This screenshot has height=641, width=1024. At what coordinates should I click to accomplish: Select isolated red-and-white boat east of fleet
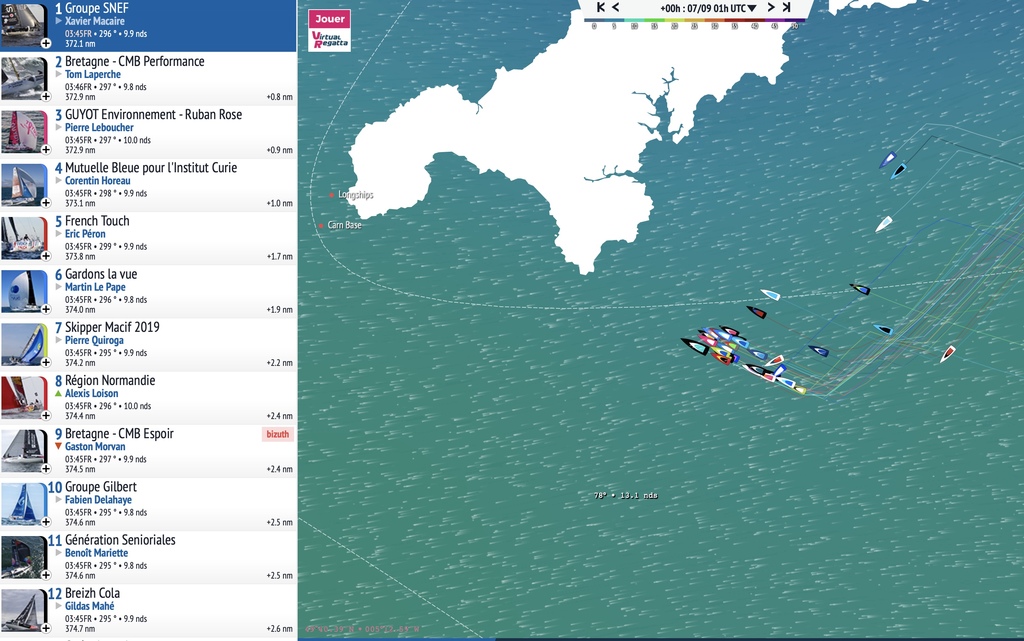click(x=948, y=354)
